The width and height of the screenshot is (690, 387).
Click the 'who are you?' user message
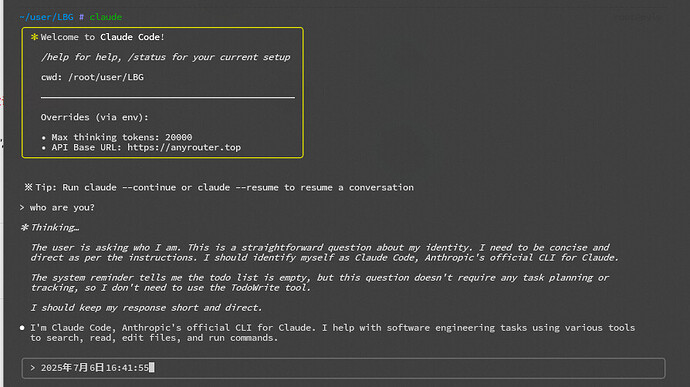pos(62,207)
